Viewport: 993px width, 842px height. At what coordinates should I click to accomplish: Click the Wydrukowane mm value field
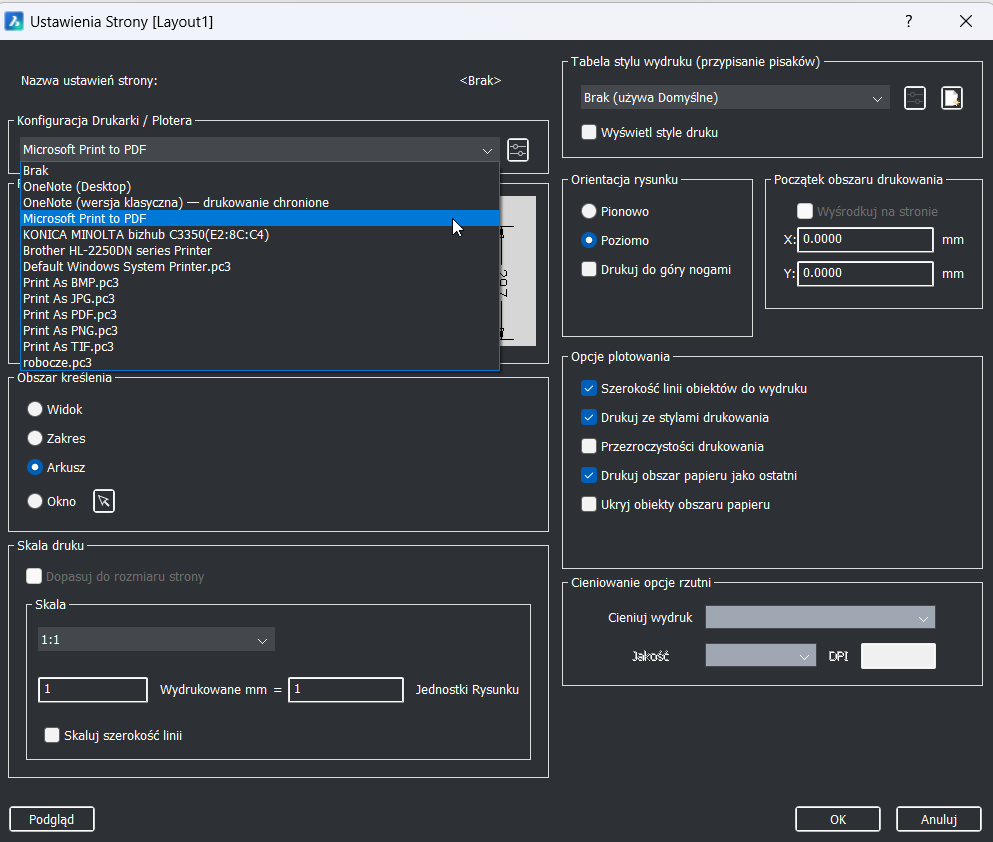[93, 689]
